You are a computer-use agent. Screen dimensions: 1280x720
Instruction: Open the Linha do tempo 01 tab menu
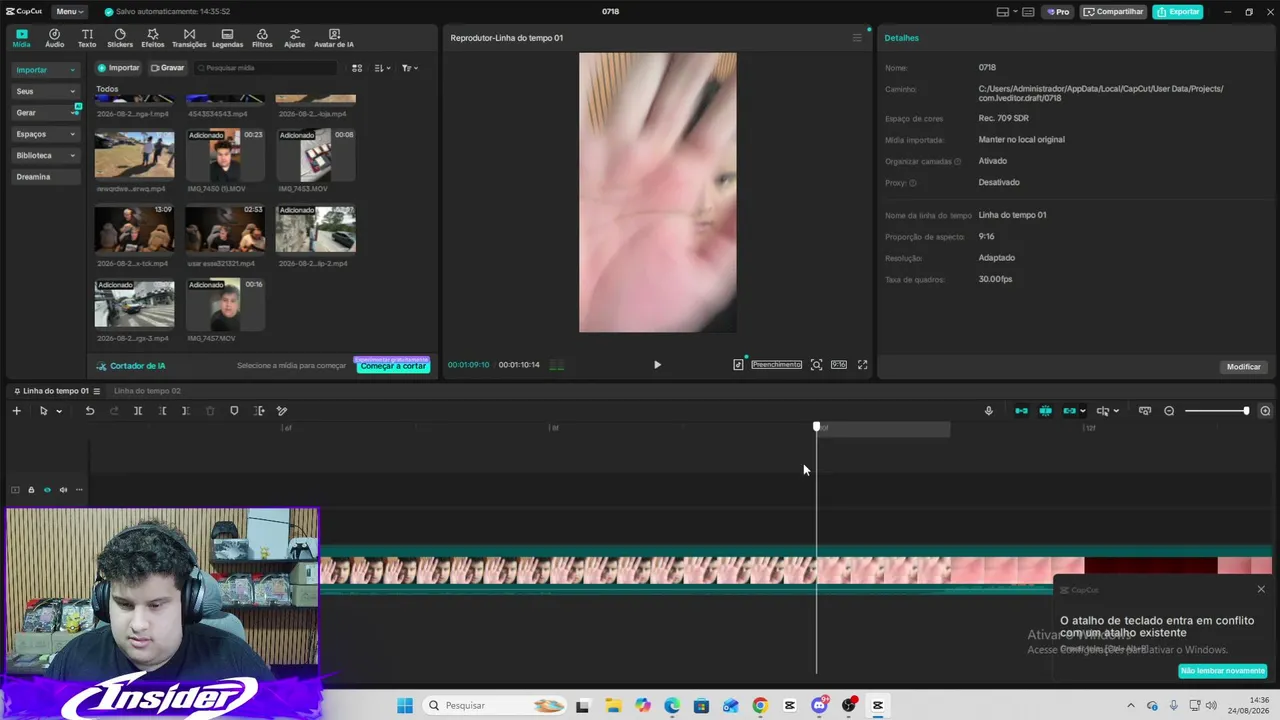point(97,391)
